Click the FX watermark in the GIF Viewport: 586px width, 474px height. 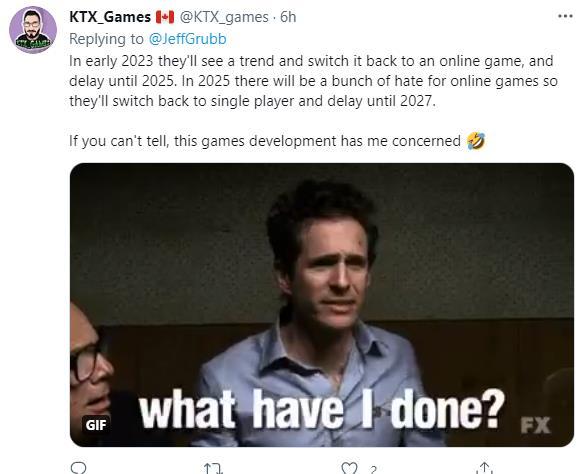pyautogui.click(x=535, y=425)
